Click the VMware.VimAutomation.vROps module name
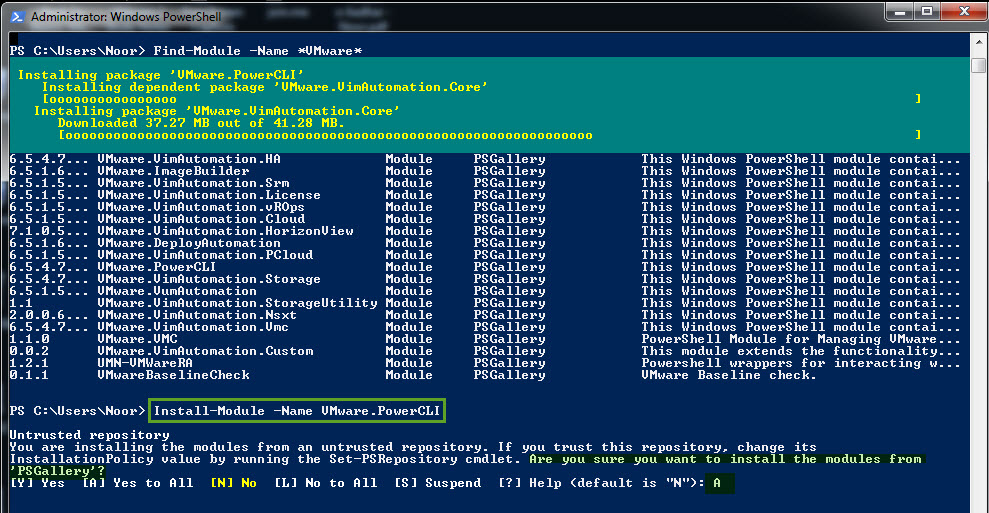Image resolution: width=989 pixels, height=513 pixels. click(x=201, y=207)
